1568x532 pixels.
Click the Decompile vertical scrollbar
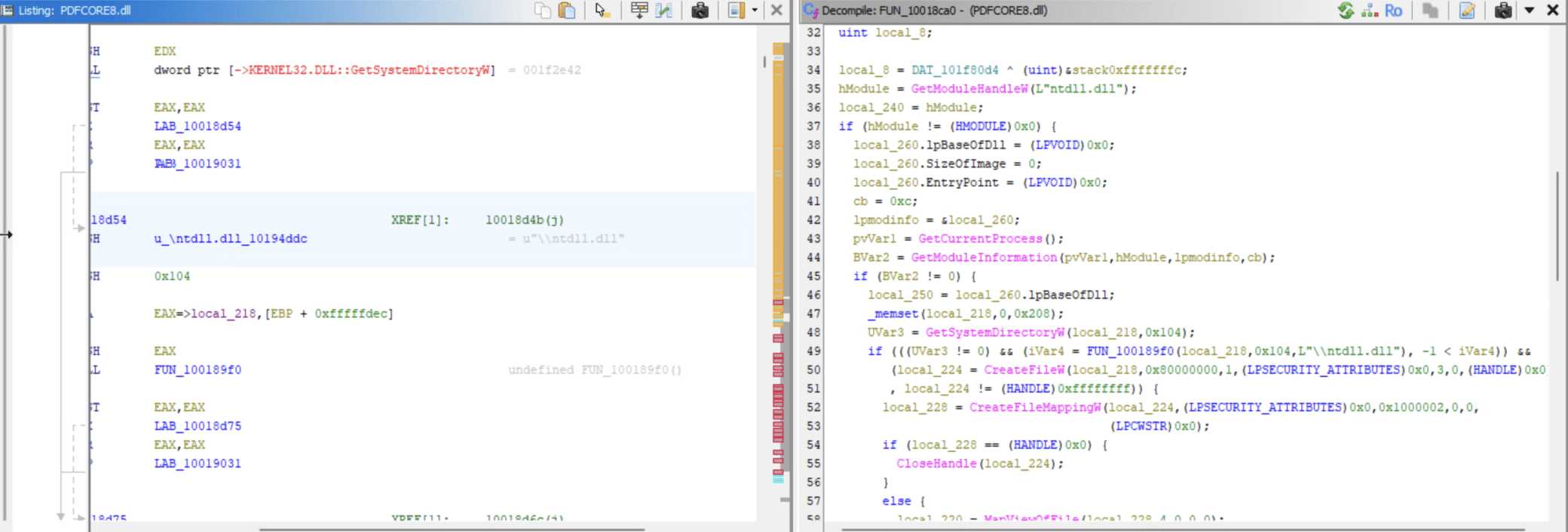1557,226
